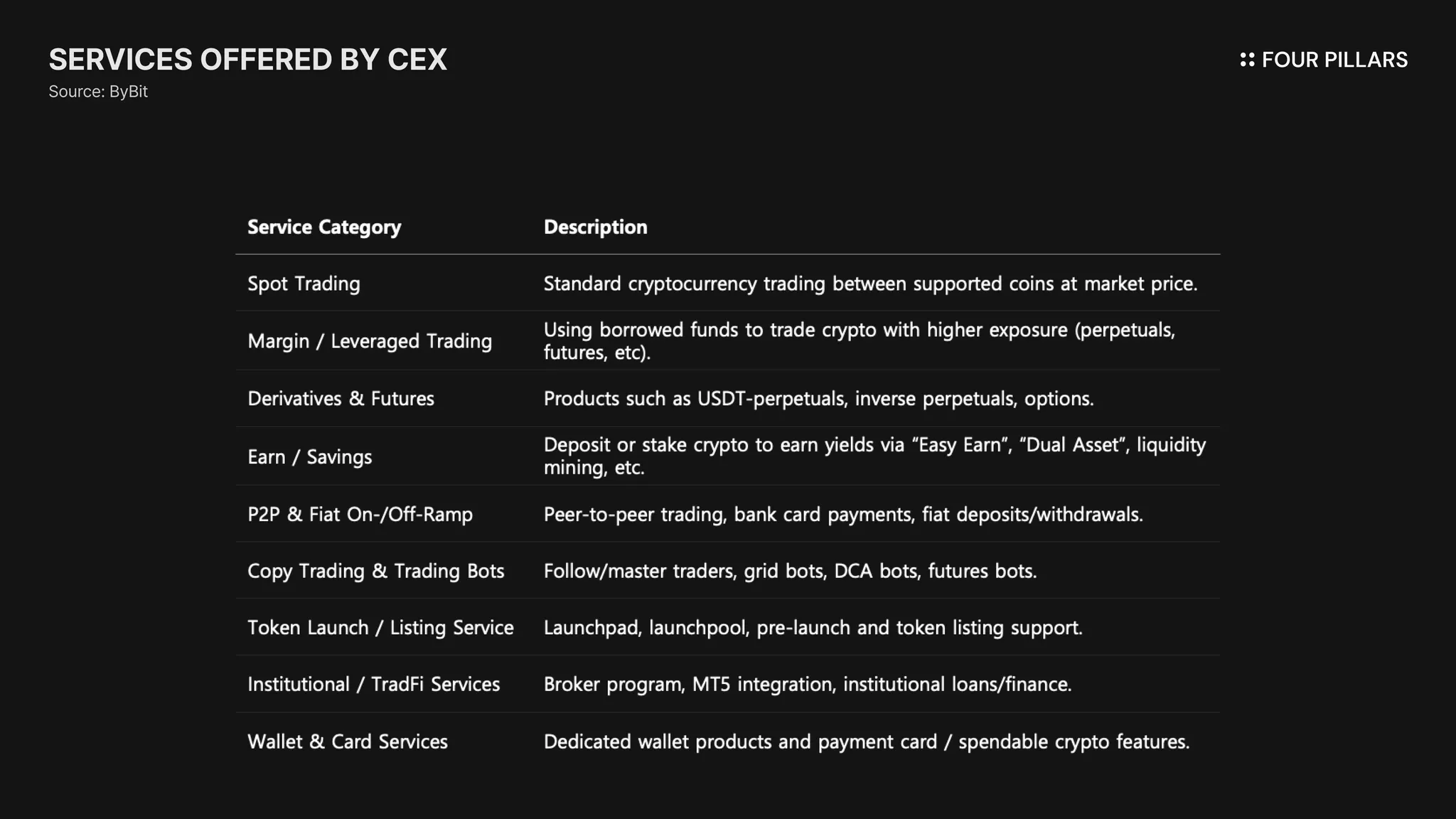Click the description starting 'Standard cryptocurrency trading'
This screenshot has width=1456, height=819.
coord(870,284)
